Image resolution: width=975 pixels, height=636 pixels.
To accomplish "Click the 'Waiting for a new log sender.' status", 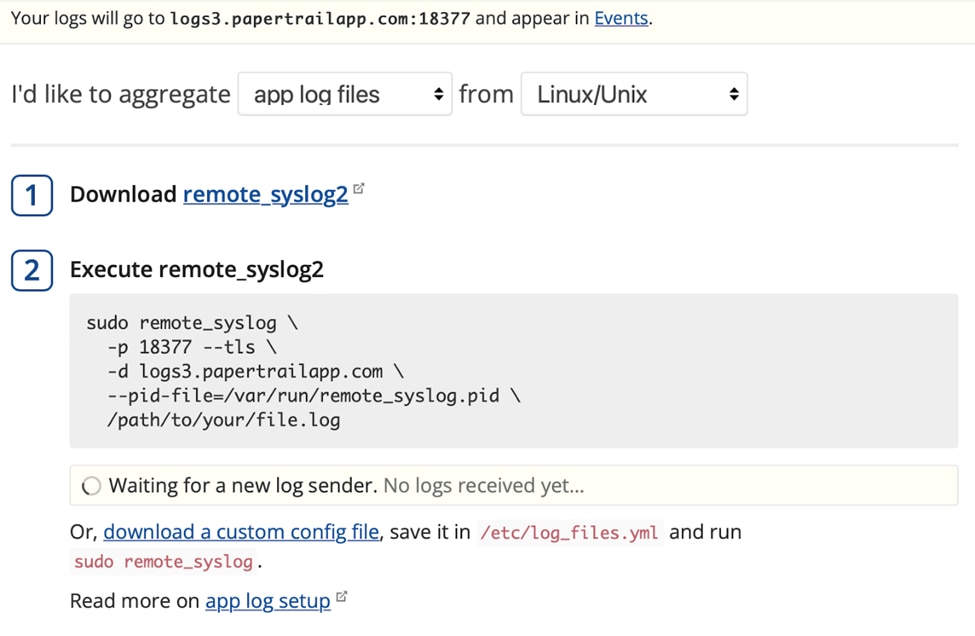I will coord(243,486).
